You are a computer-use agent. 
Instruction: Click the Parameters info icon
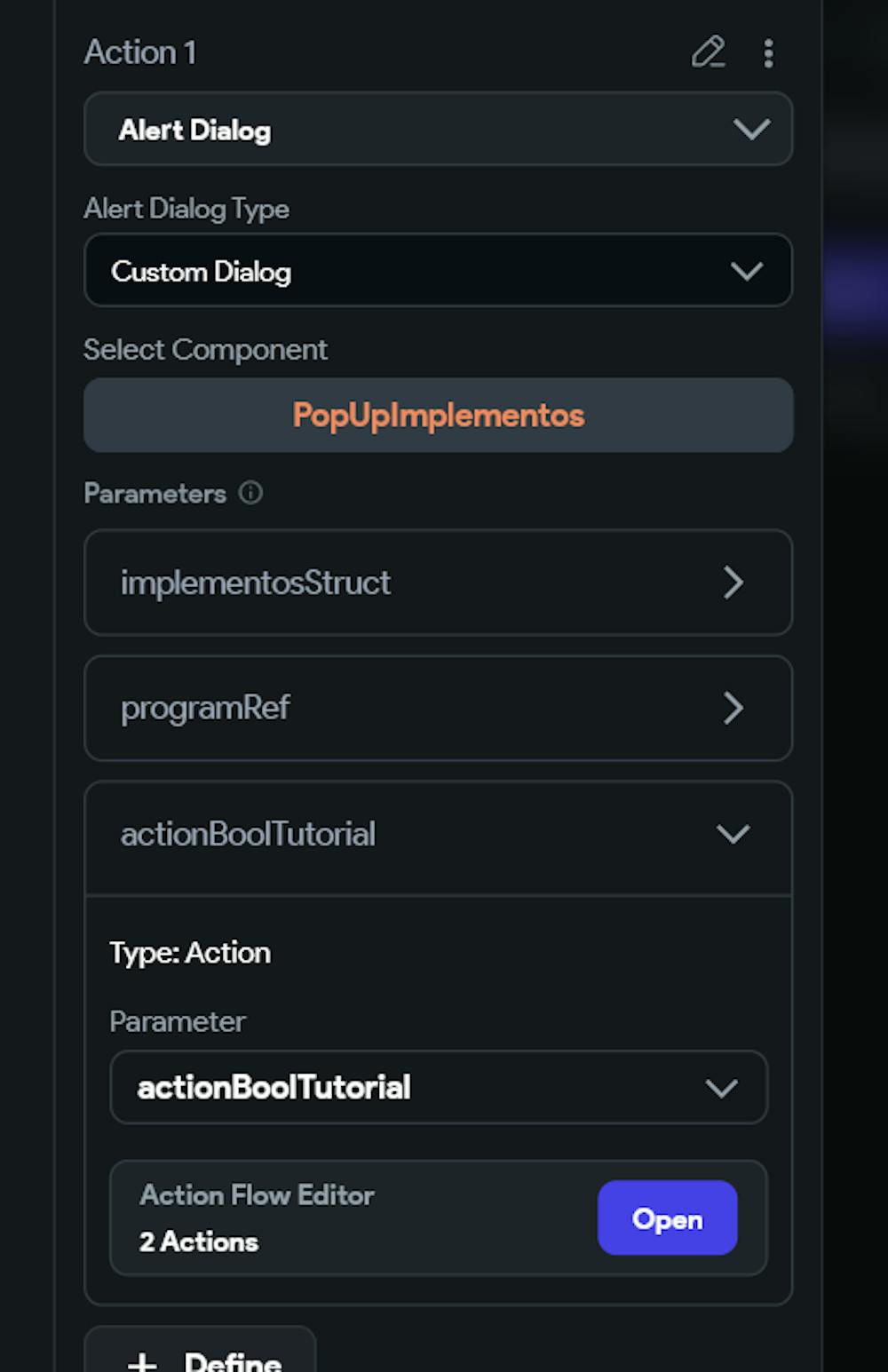(x=251, y=494)
